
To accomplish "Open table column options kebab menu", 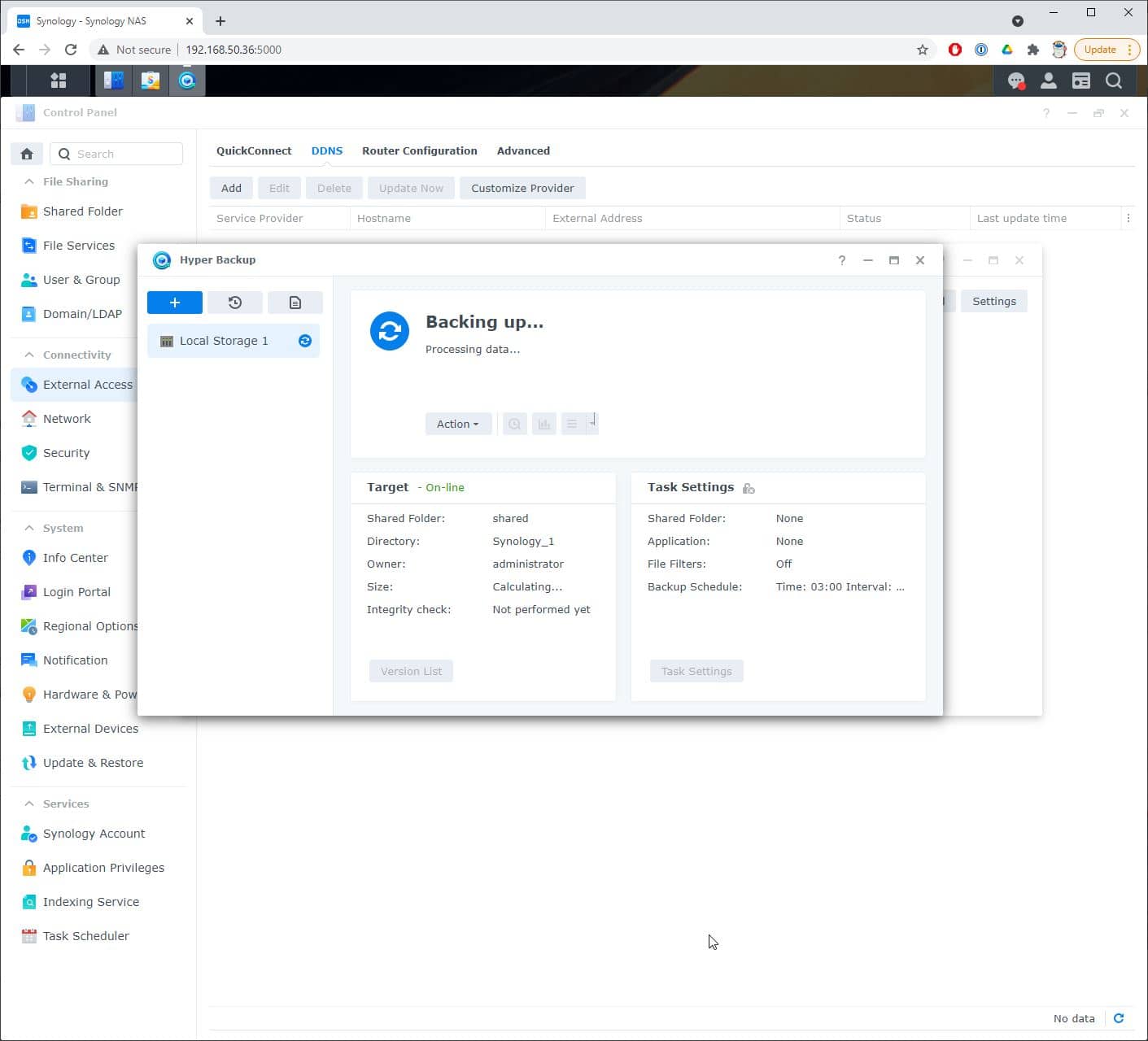I will pos(1128,218).
